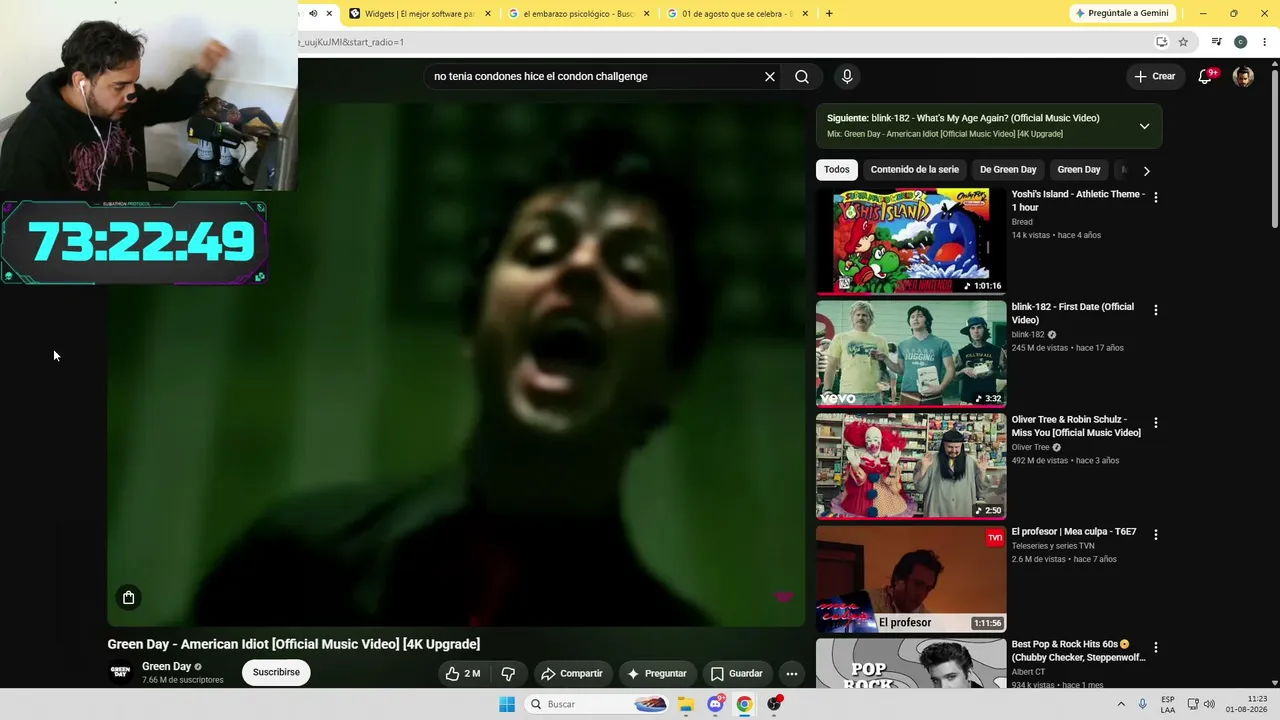The height and width of the screenshot is (720, 1280).
Task: Click the Suscribirse button
Action: (x=276, y=672)
